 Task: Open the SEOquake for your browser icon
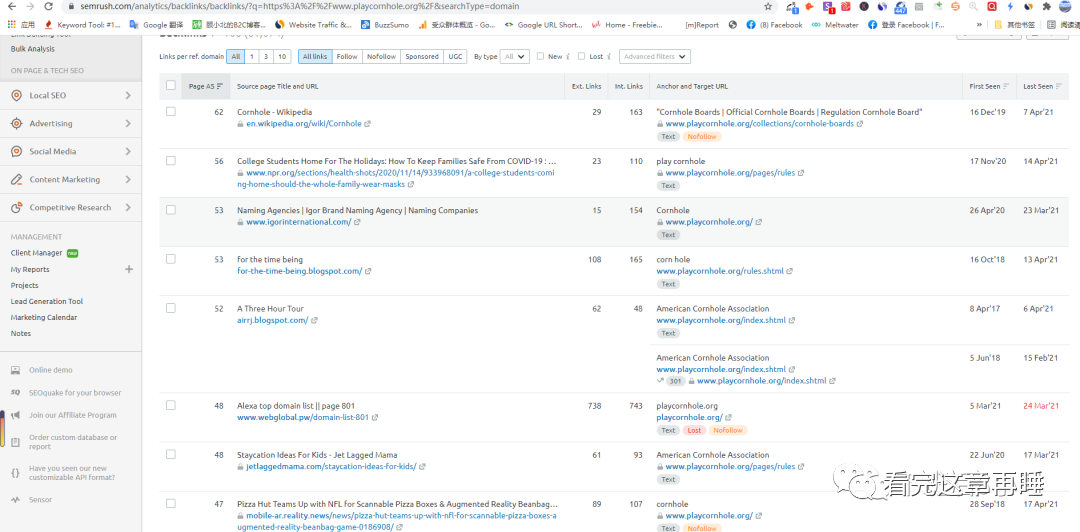pyautogui.click(x=15, y=393)
